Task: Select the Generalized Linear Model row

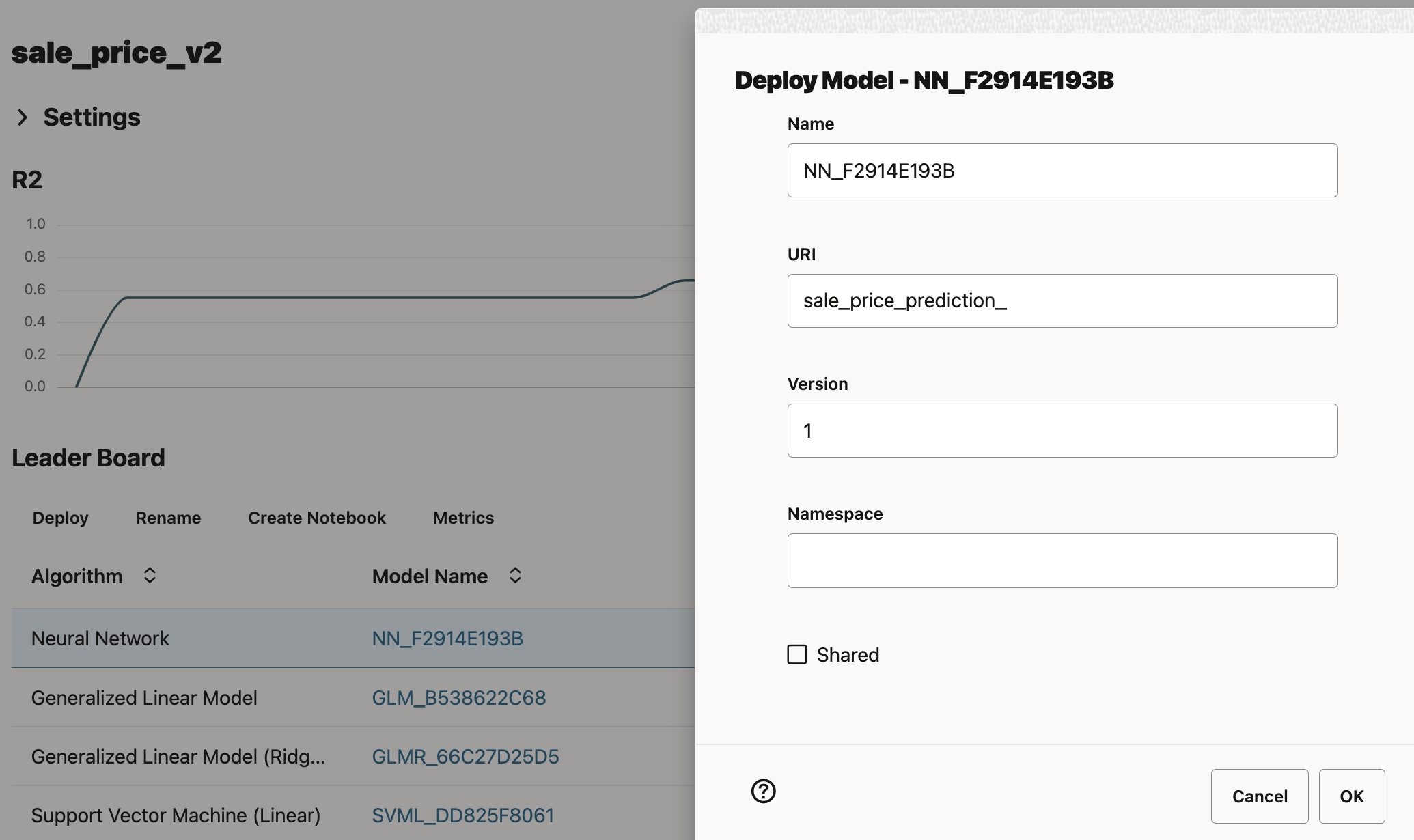Action: pos(144,698)
